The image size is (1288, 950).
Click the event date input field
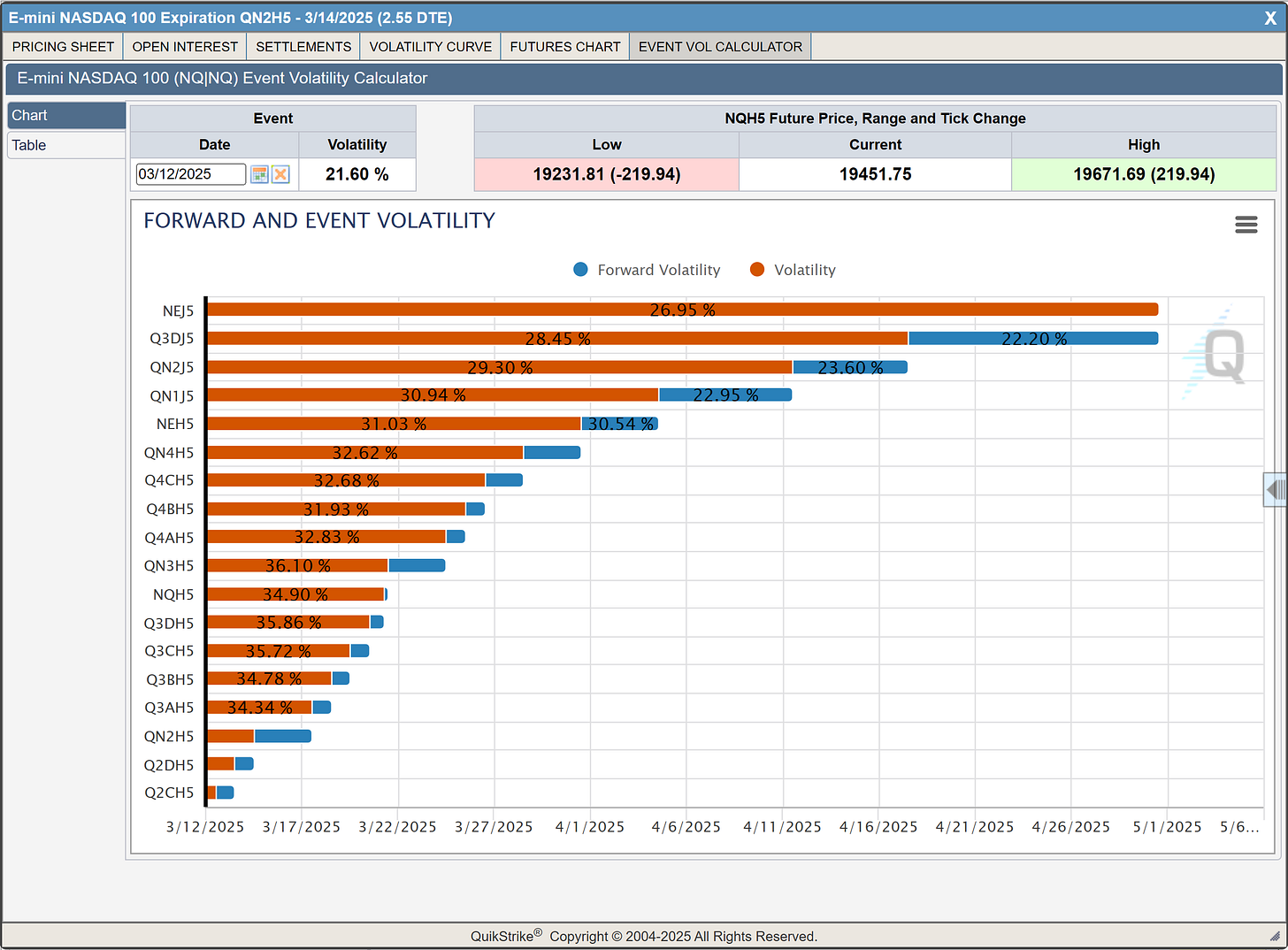tap(190, 174)
